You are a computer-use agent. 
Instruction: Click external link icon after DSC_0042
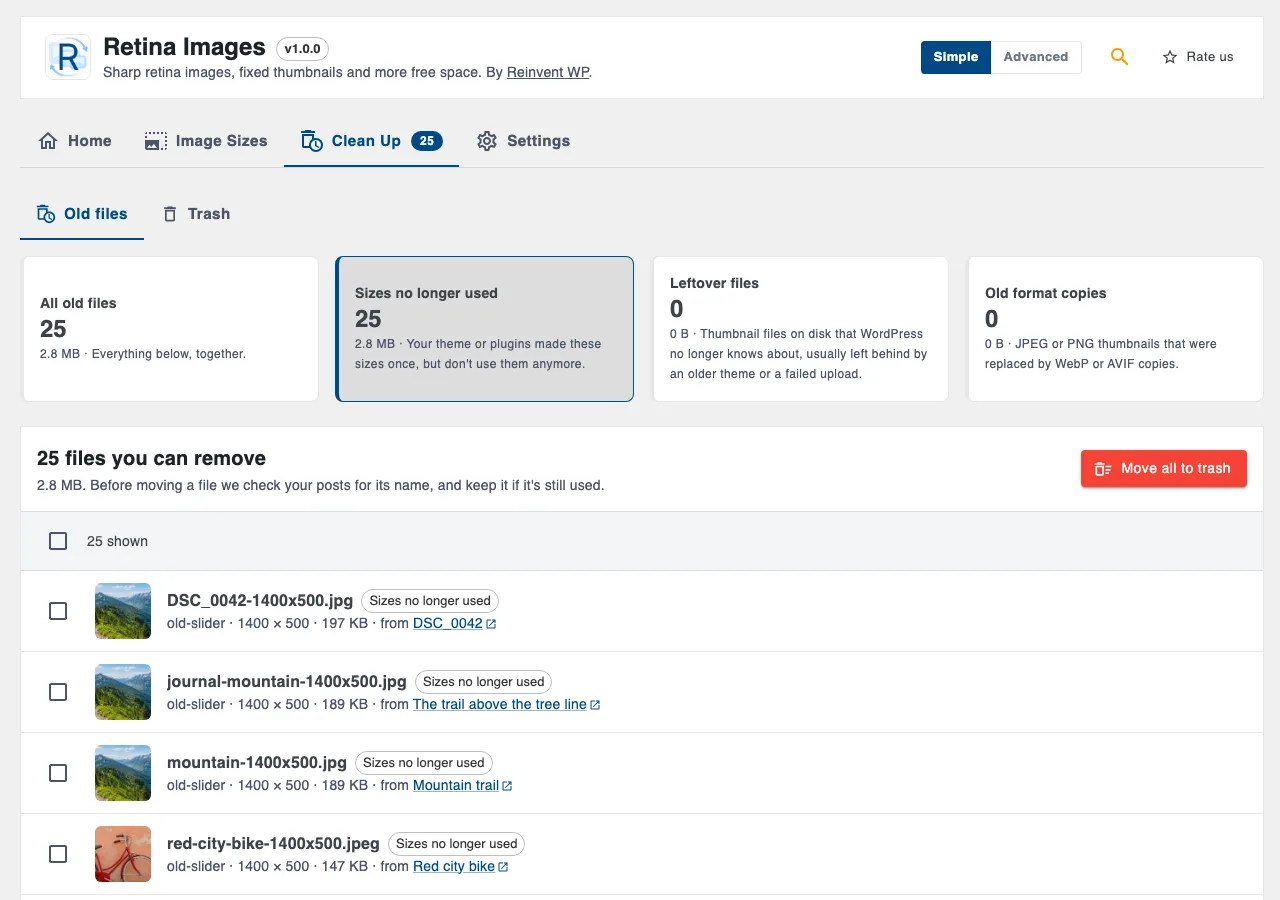click(x=491, y=624)
